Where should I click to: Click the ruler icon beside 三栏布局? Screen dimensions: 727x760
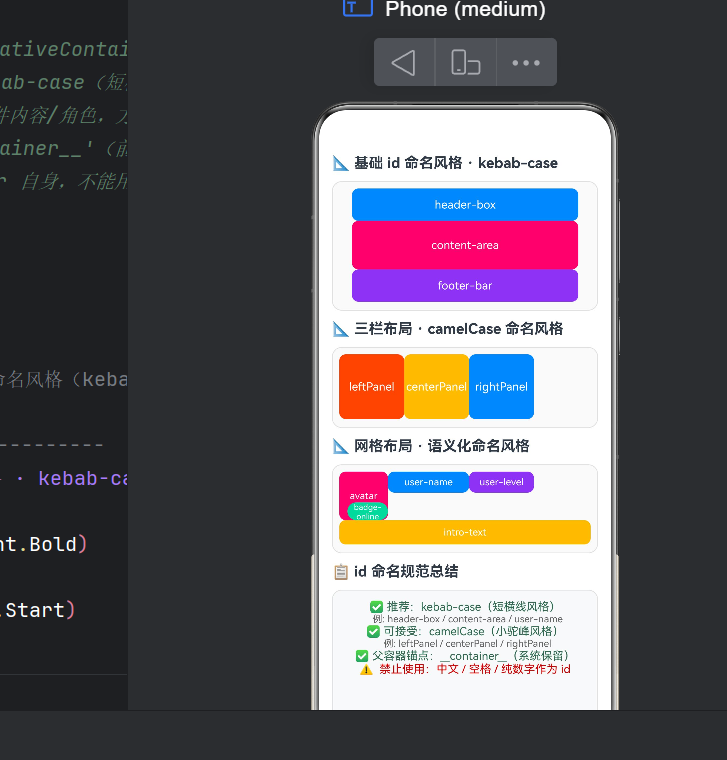341,329
